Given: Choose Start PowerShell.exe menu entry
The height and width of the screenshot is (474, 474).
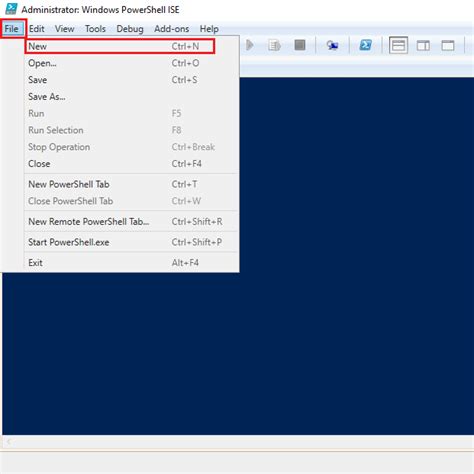Looking at the screenshot, I should [x=132, y=242].
